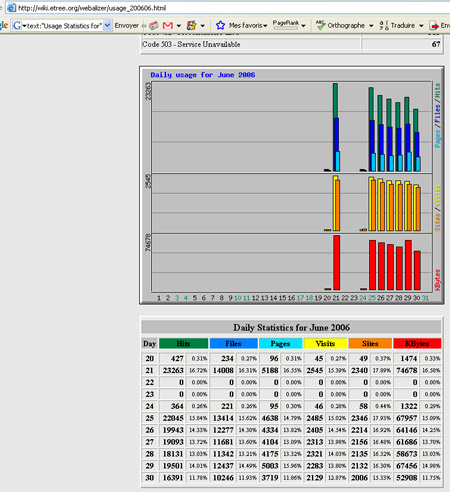450x492 pixels.
Task: Click Hits value 18131 in day 28 row
Action: [173, 454]
